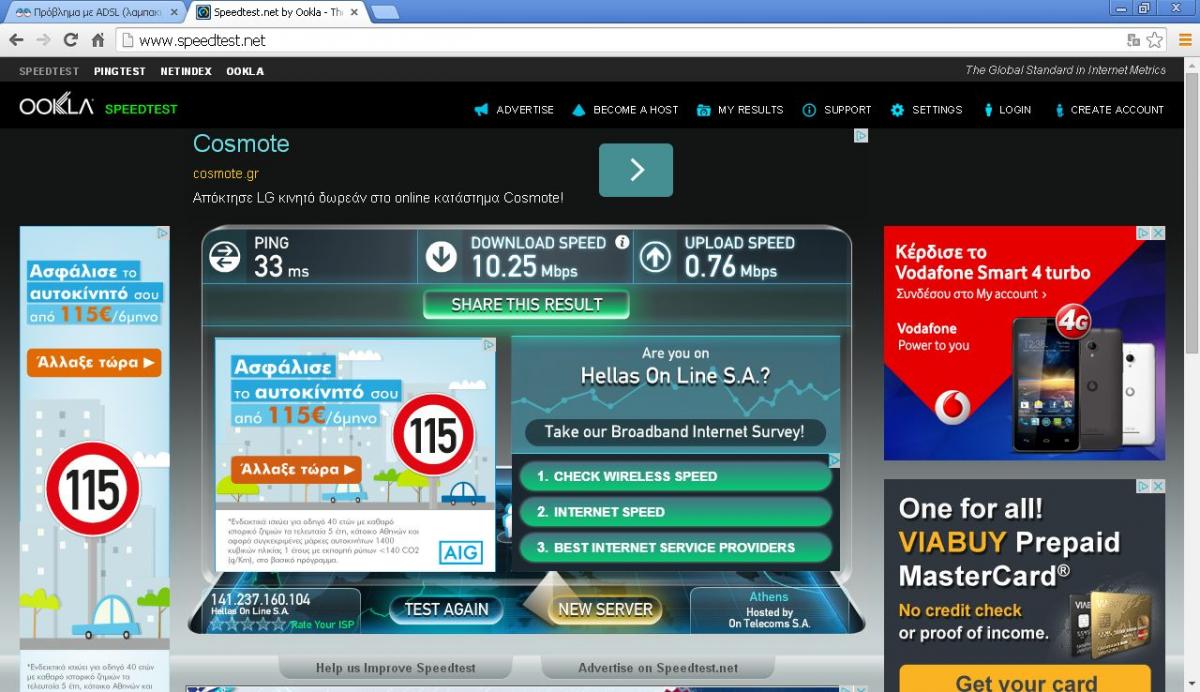Click TEST AGAIN button
1200x692 pixels.
[x=446, y=609]
